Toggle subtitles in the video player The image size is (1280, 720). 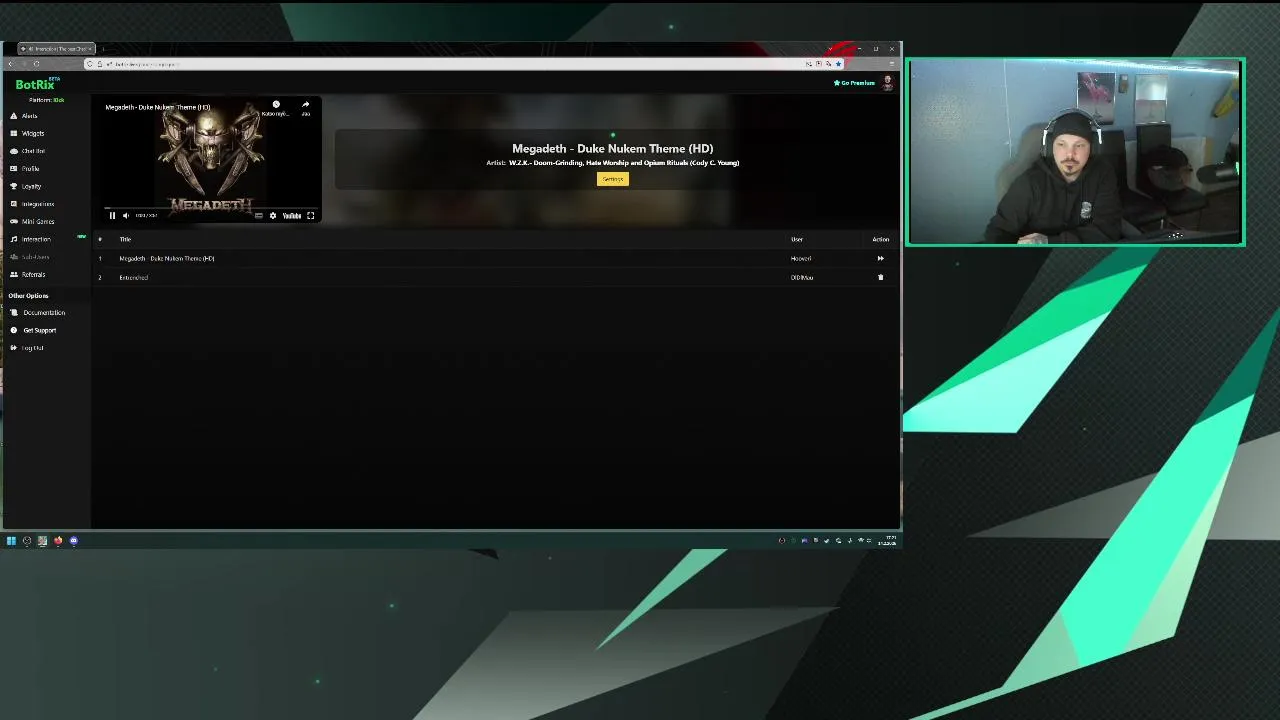(258, 215)
